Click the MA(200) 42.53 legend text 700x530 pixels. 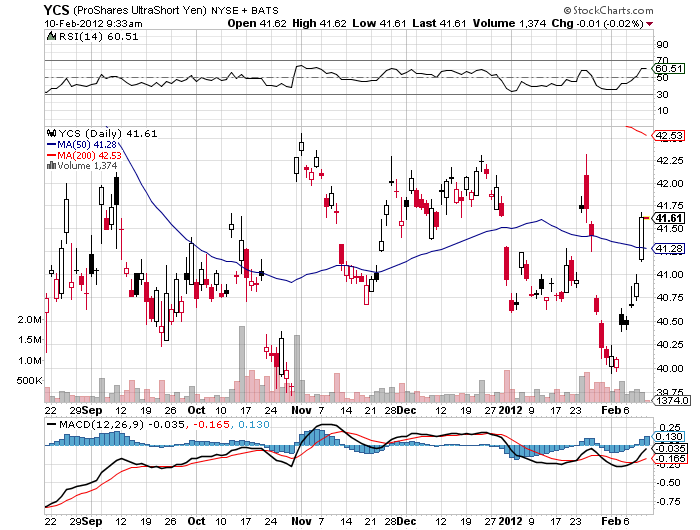pos(89,155)
